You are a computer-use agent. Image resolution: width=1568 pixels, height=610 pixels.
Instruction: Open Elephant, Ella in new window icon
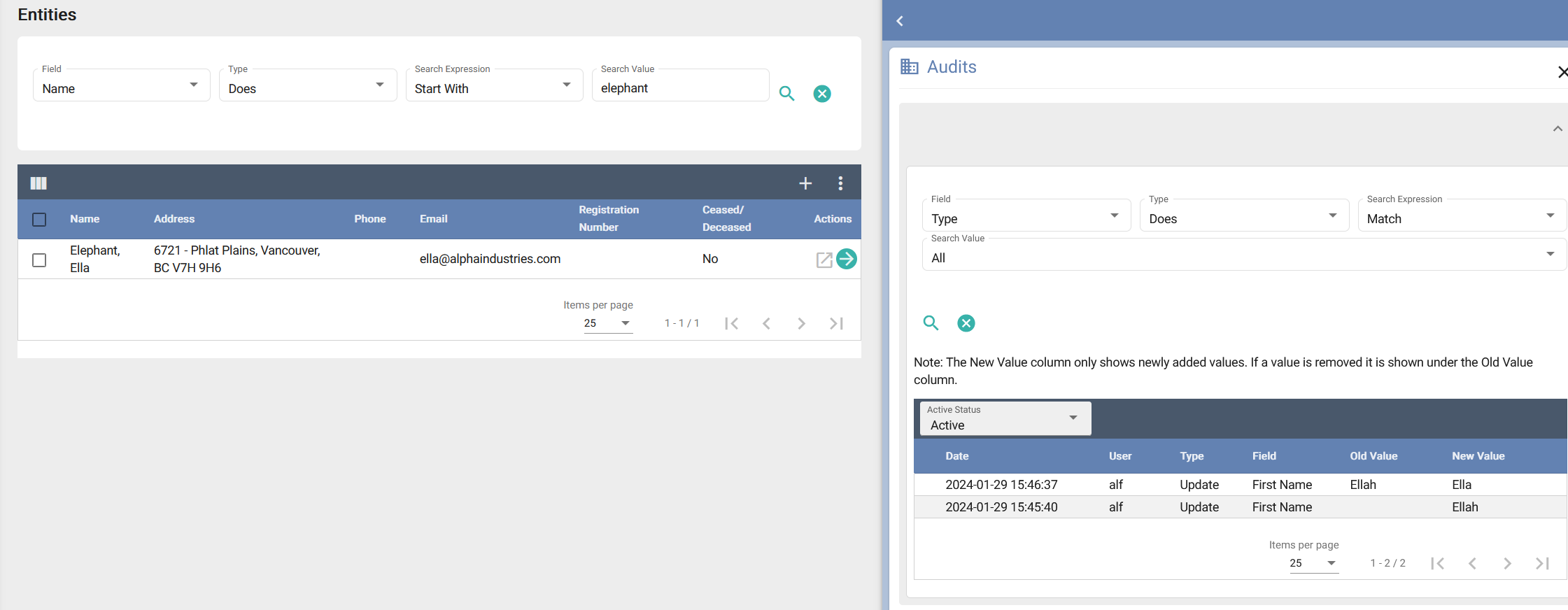[824, 260]
